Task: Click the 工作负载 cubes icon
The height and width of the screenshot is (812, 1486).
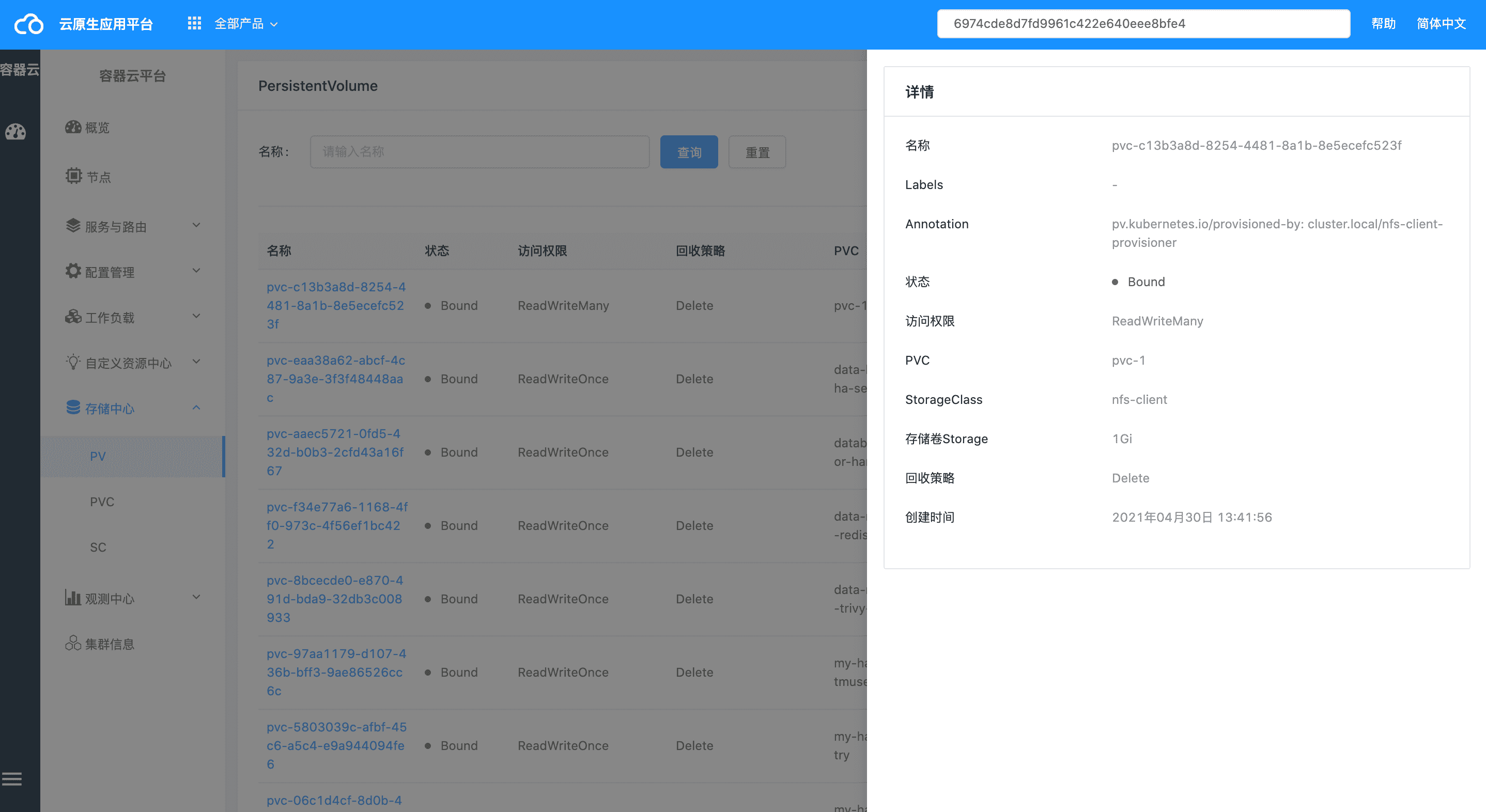Action: click(73, 317)
